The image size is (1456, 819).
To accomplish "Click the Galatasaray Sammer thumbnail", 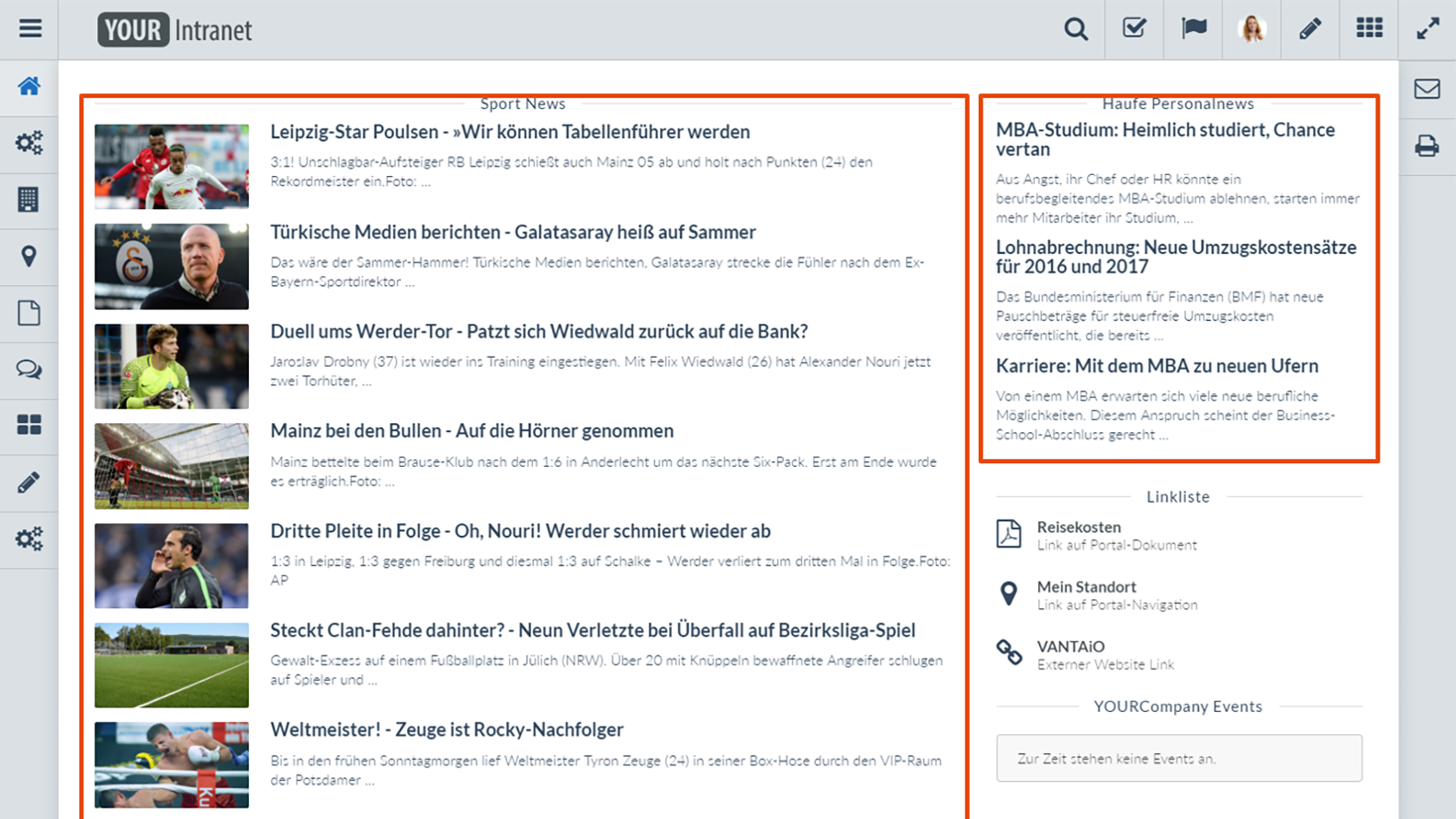I will pyautogui.click(x=171, y=266).
